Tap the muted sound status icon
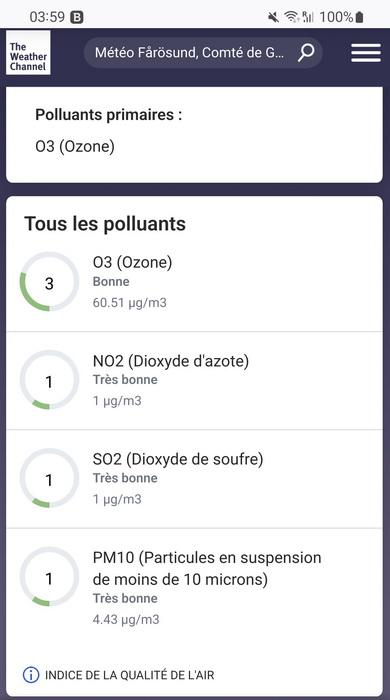Viewport: 390px width, 700px height. click(274, 17)
